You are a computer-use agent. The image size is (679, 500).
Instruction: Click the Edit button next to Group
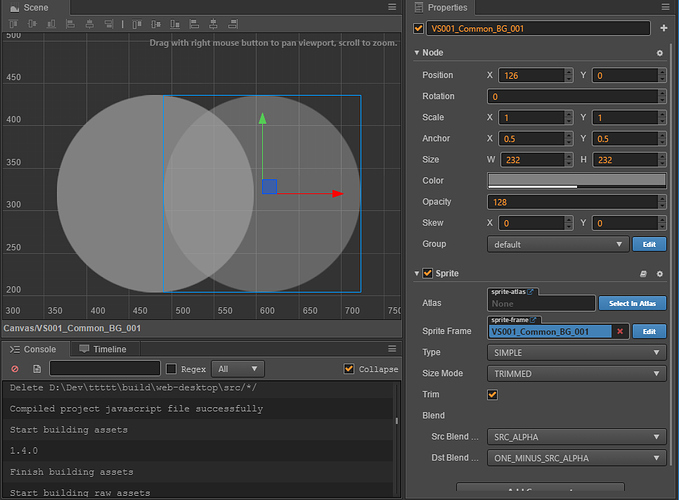point(648,244)
